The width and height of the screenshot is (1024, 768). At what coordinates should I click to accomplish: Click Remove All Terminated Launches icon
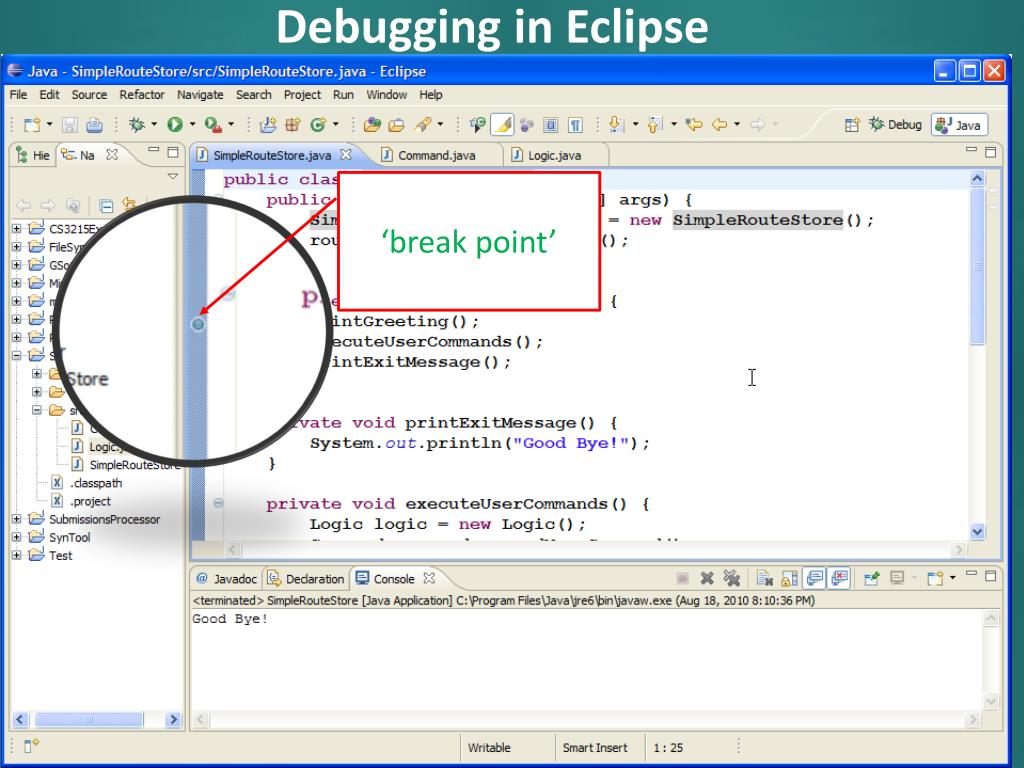click(x=731, y=578)
